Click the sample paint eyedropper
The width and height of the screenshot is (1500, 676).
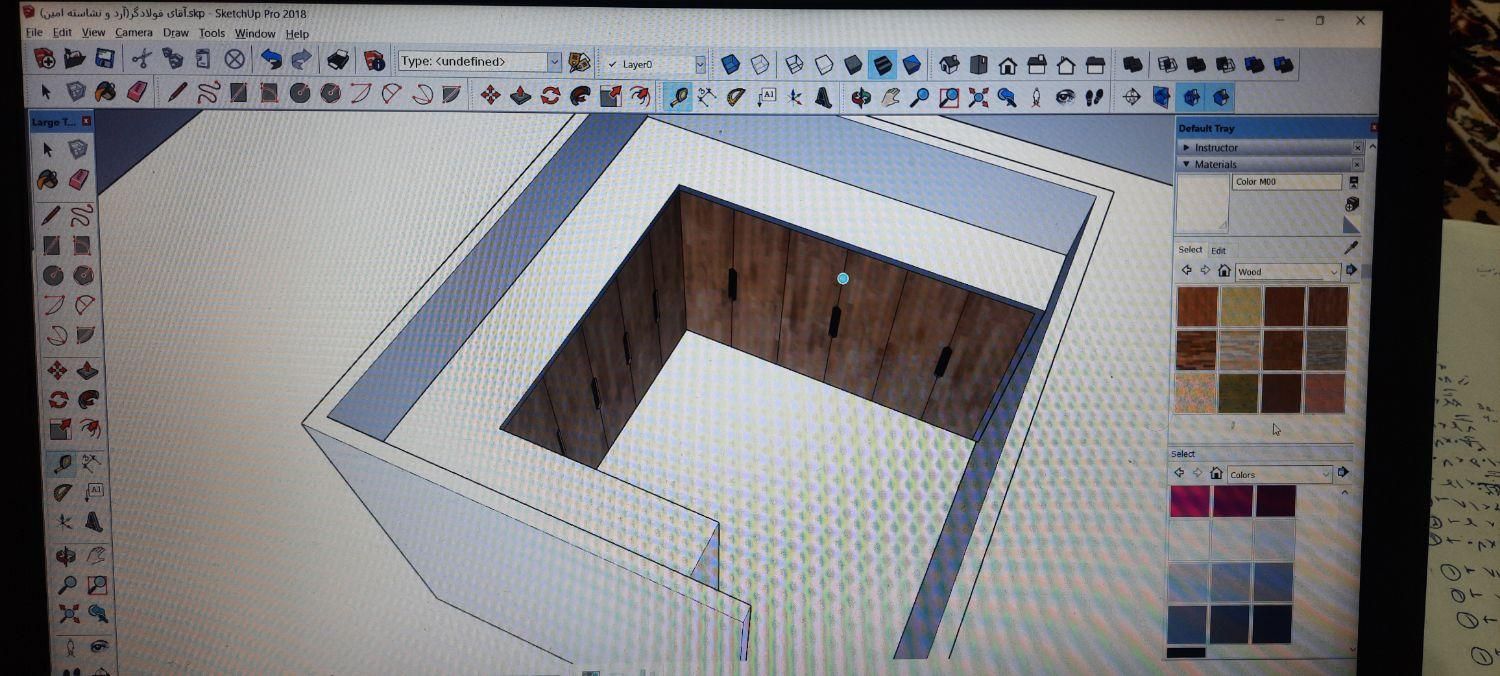(x=1350, y=247)
